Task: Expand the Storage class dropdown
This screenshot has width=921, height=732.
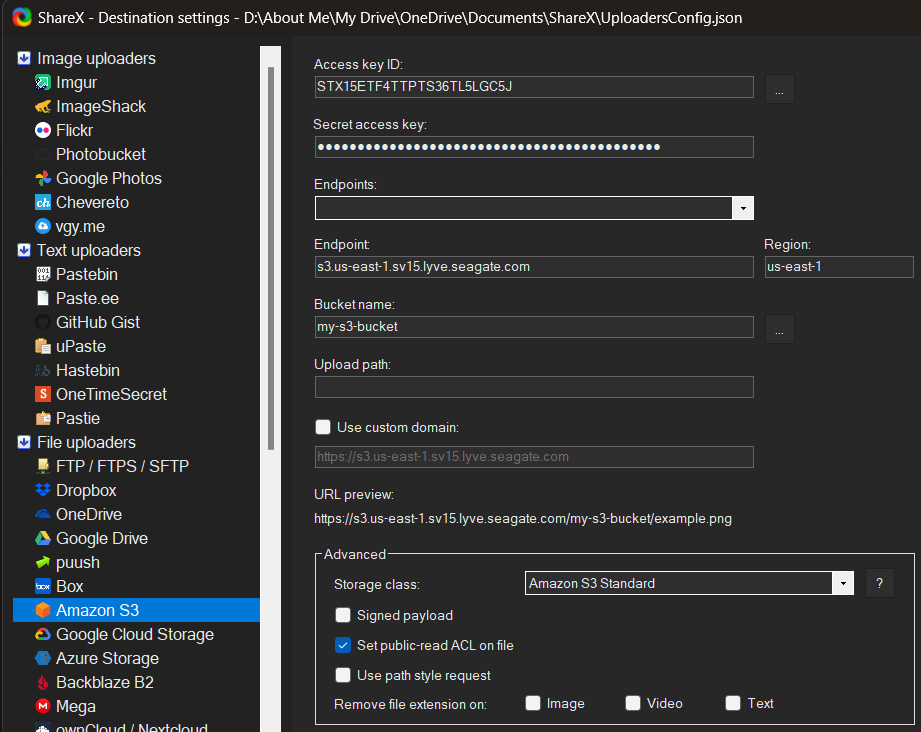Action: pyautogui.click(x=843, y=584)
